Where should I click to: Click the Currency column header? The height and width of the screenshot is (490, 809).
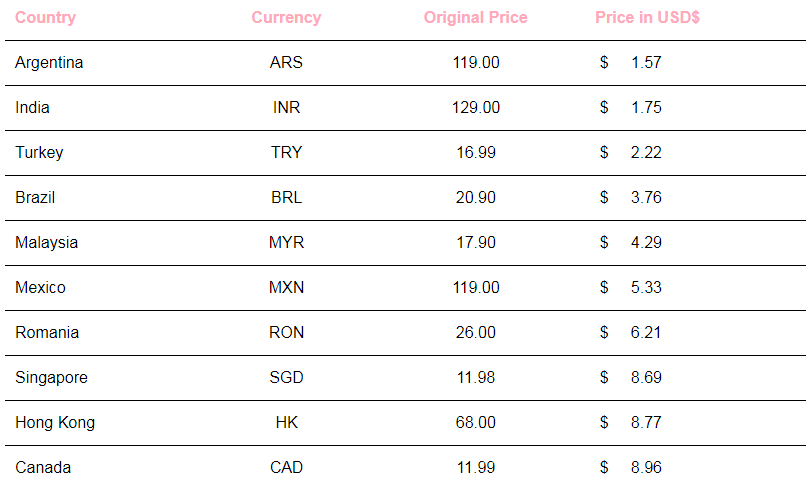286,18
